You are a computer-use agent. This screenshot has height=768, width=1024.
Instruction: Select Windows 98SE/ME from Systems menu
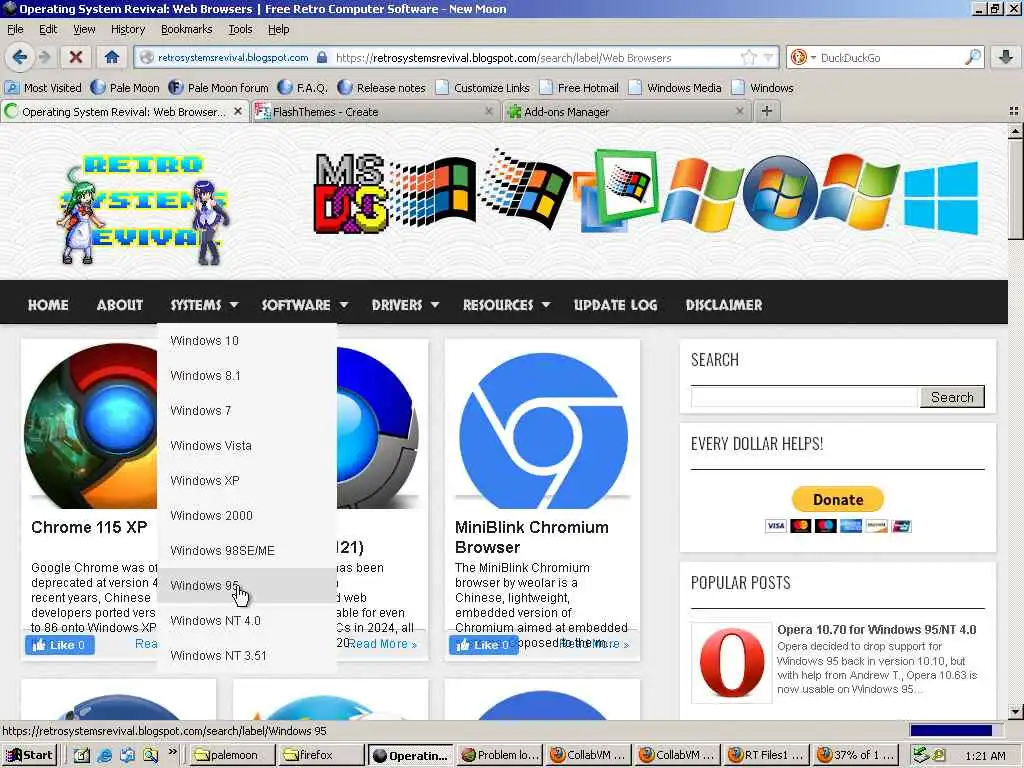[x=247, y=551]
